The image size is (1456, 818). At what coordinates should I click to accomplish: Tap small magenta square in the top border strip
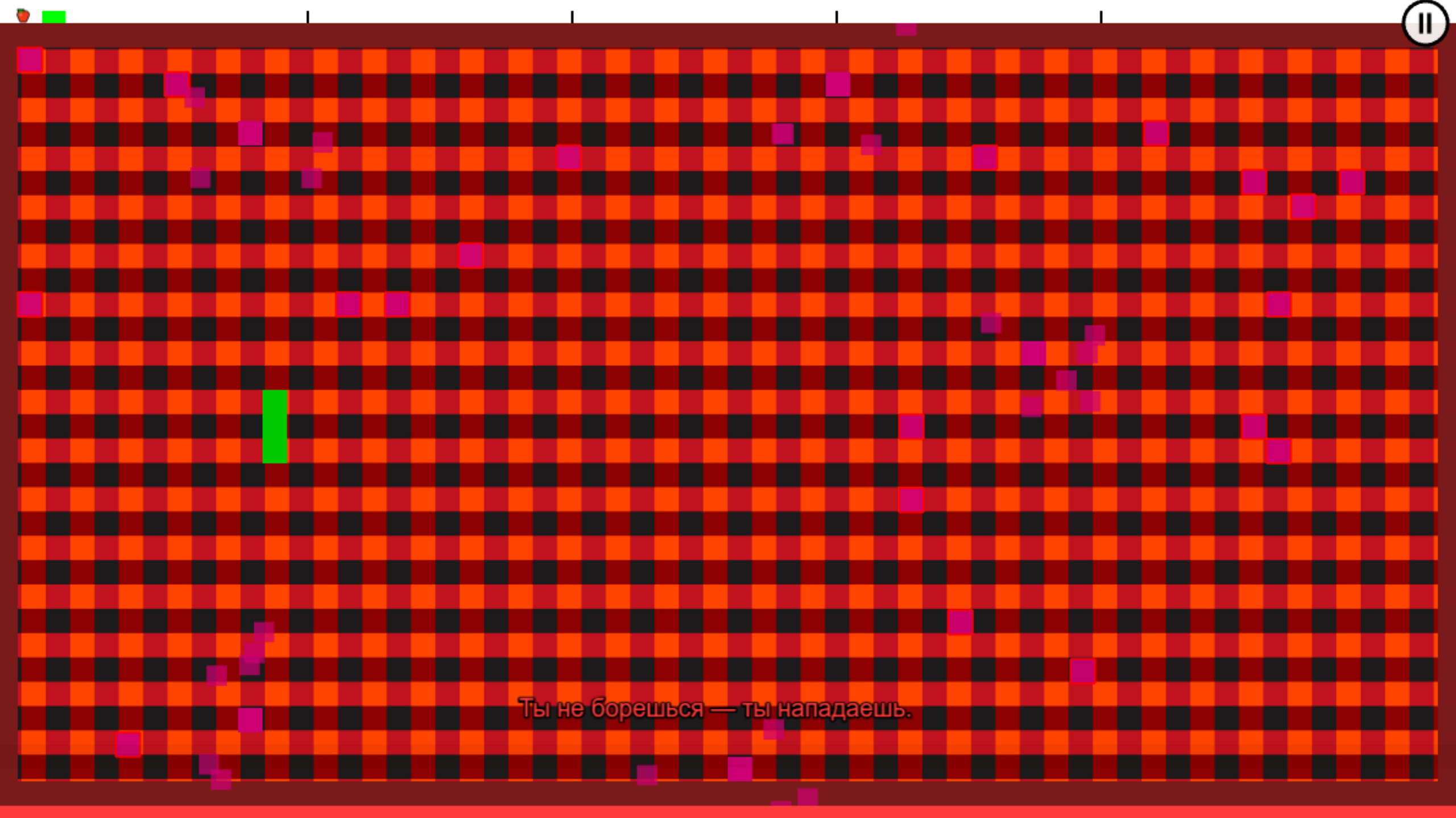906,28
